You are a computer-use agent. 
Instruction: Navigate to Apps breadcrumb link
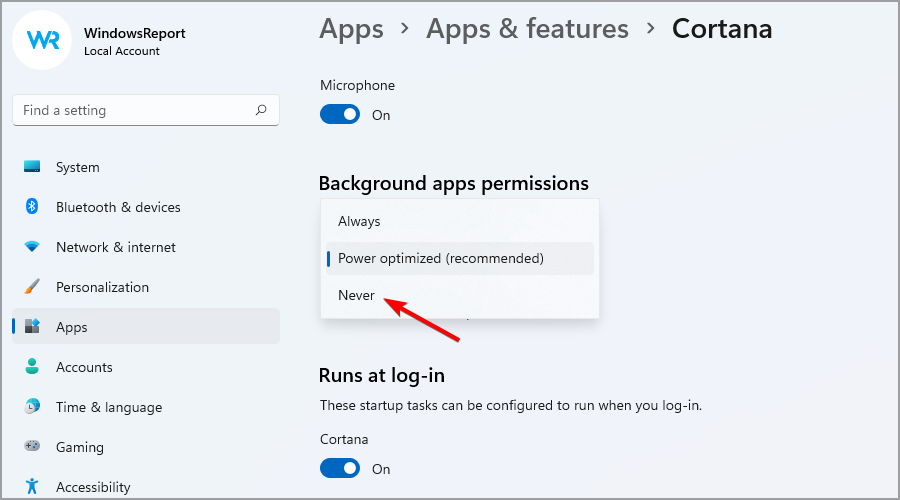point(351,29)
